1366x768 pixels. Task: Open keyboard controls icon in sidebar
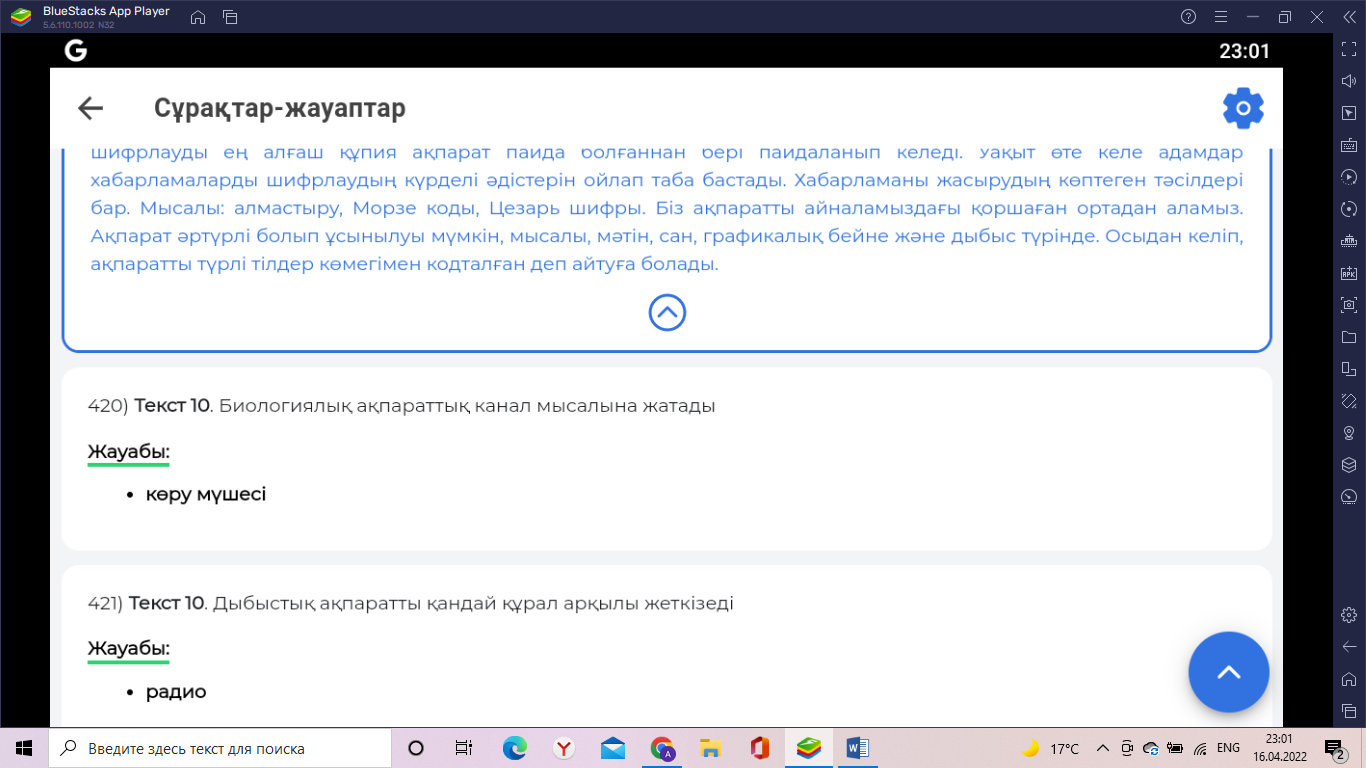pos(1348,145)
